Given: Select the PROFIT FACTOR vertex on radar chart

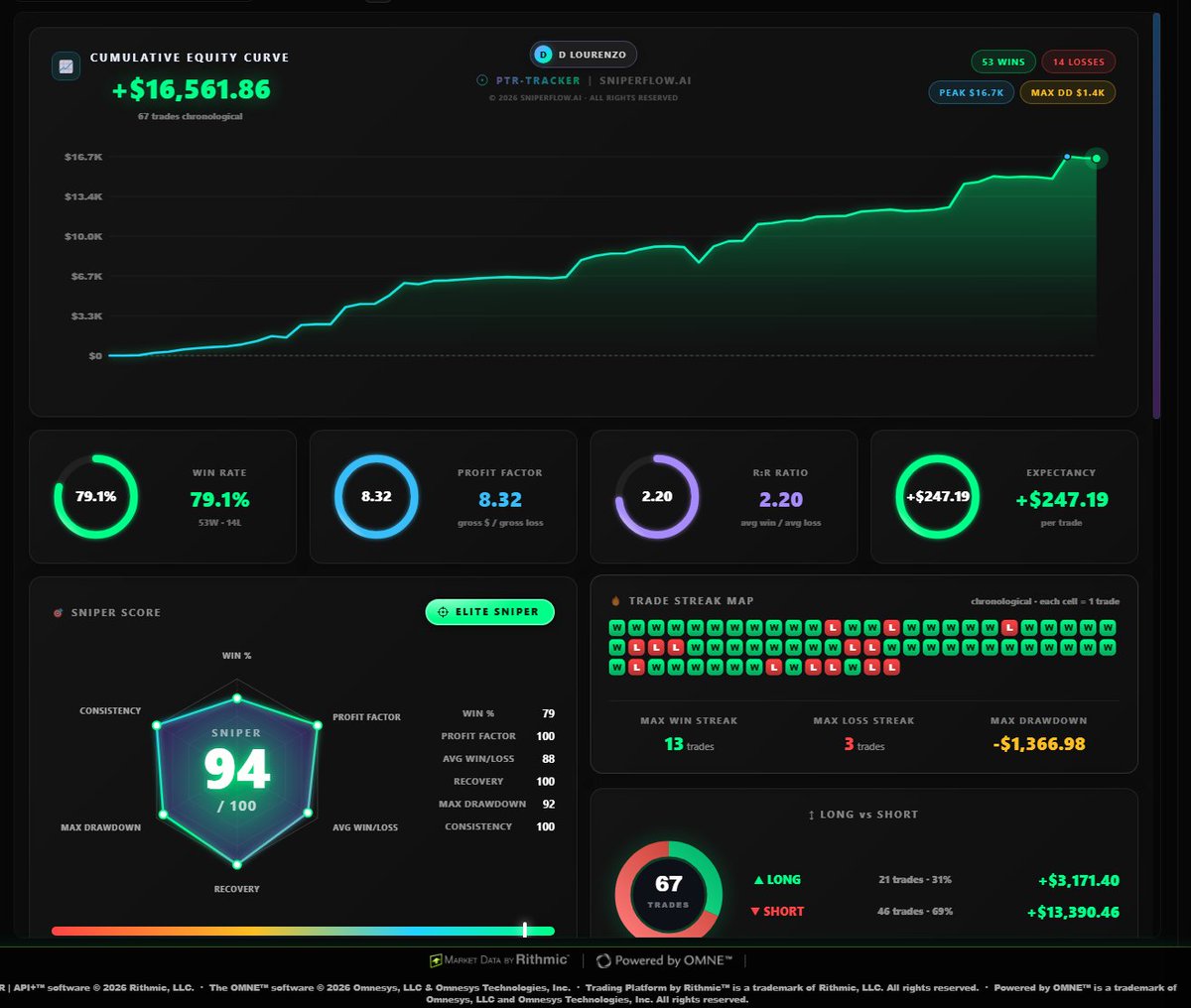Looking at the screenshot, I should point(318,725).
